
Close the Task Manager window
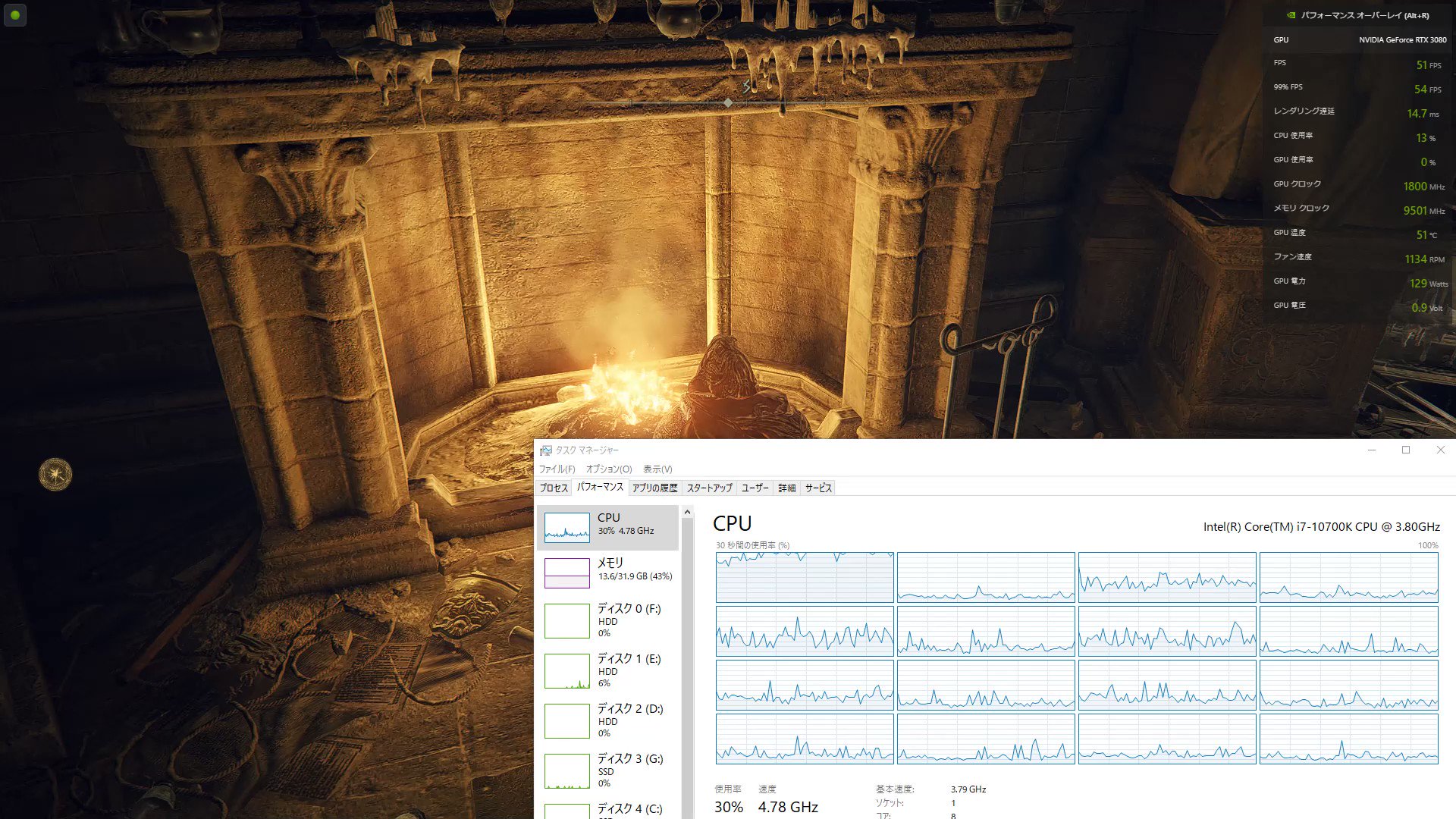pos(1441,450)
